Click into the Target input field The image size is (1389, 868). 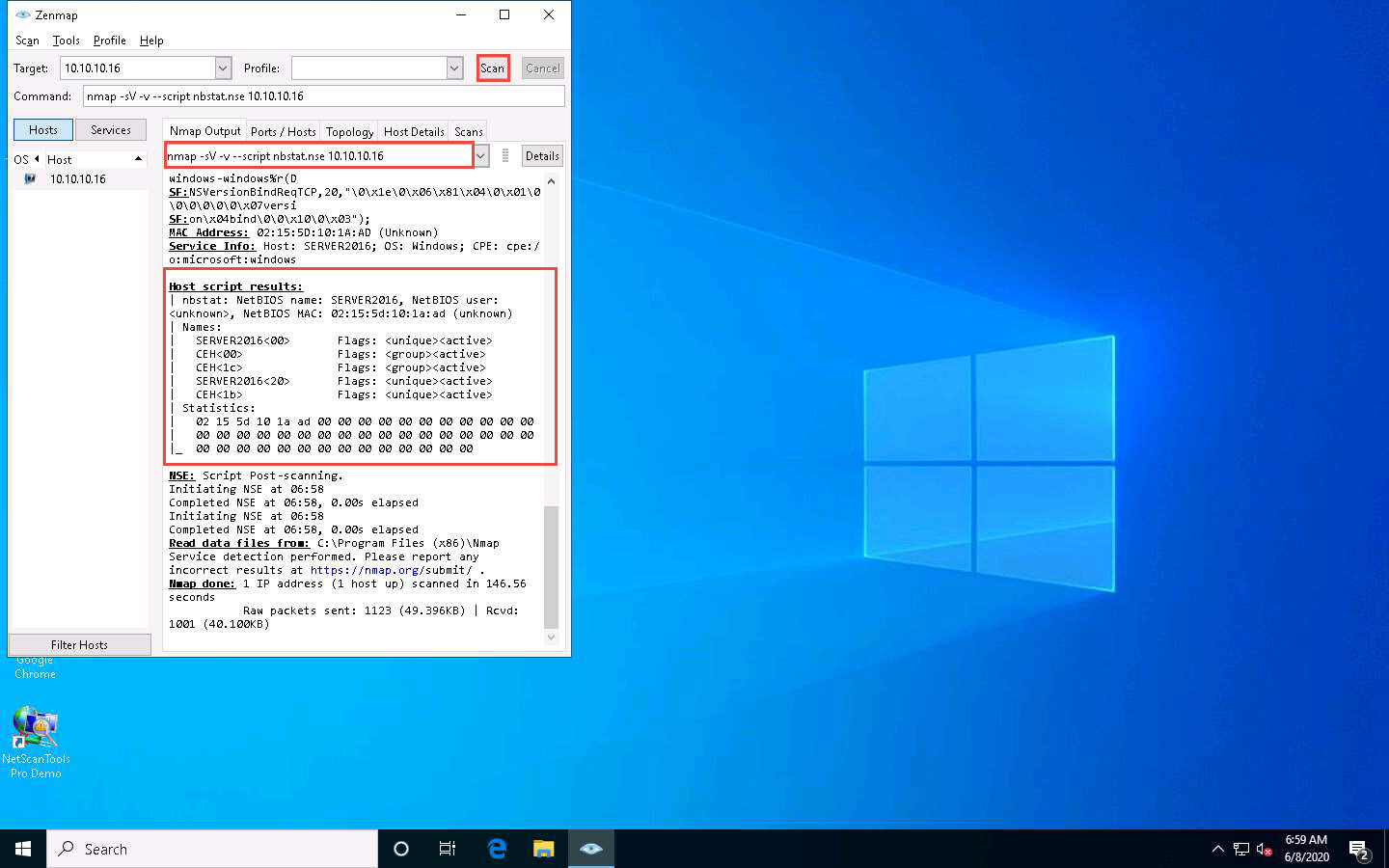coord(138,68)
